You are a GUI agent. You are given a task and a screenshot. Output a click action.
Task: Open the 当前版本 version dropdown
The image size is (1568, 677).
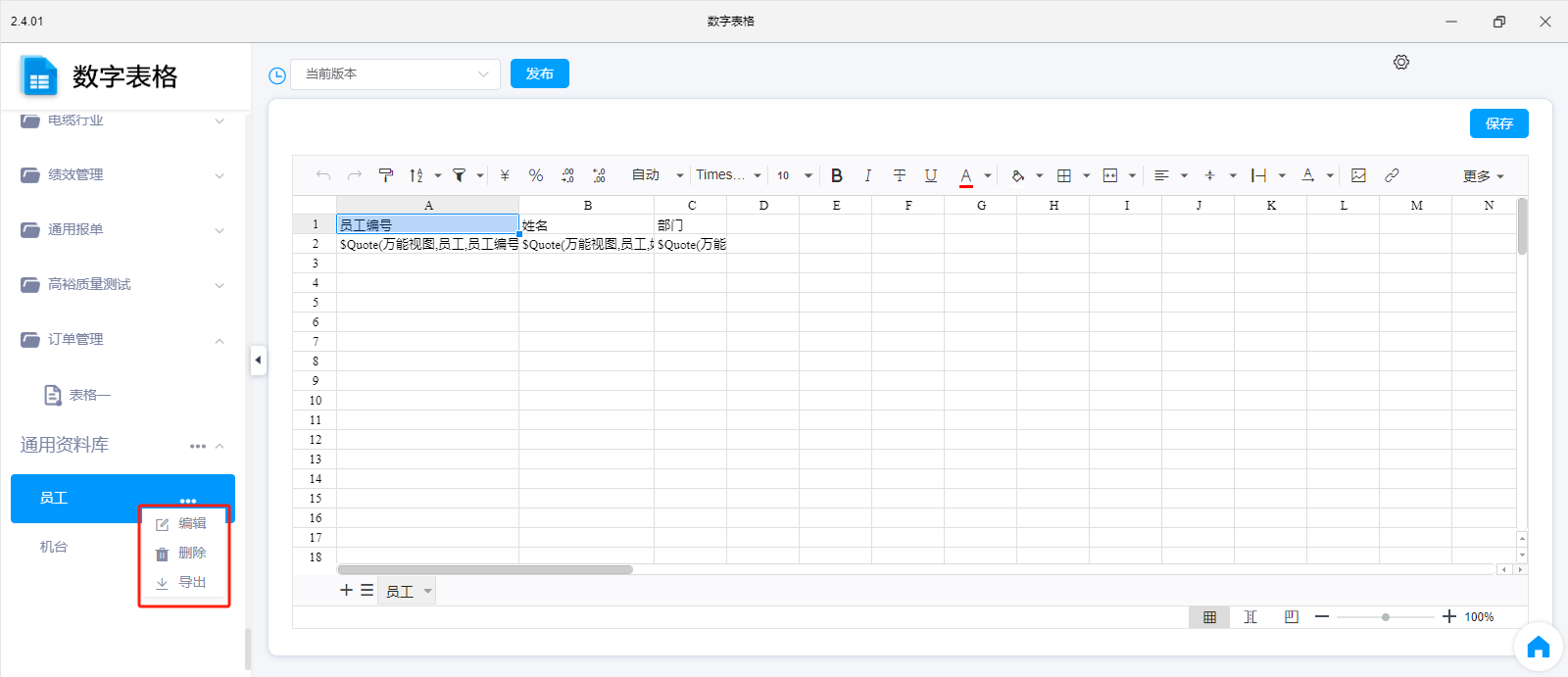[395, 74]
